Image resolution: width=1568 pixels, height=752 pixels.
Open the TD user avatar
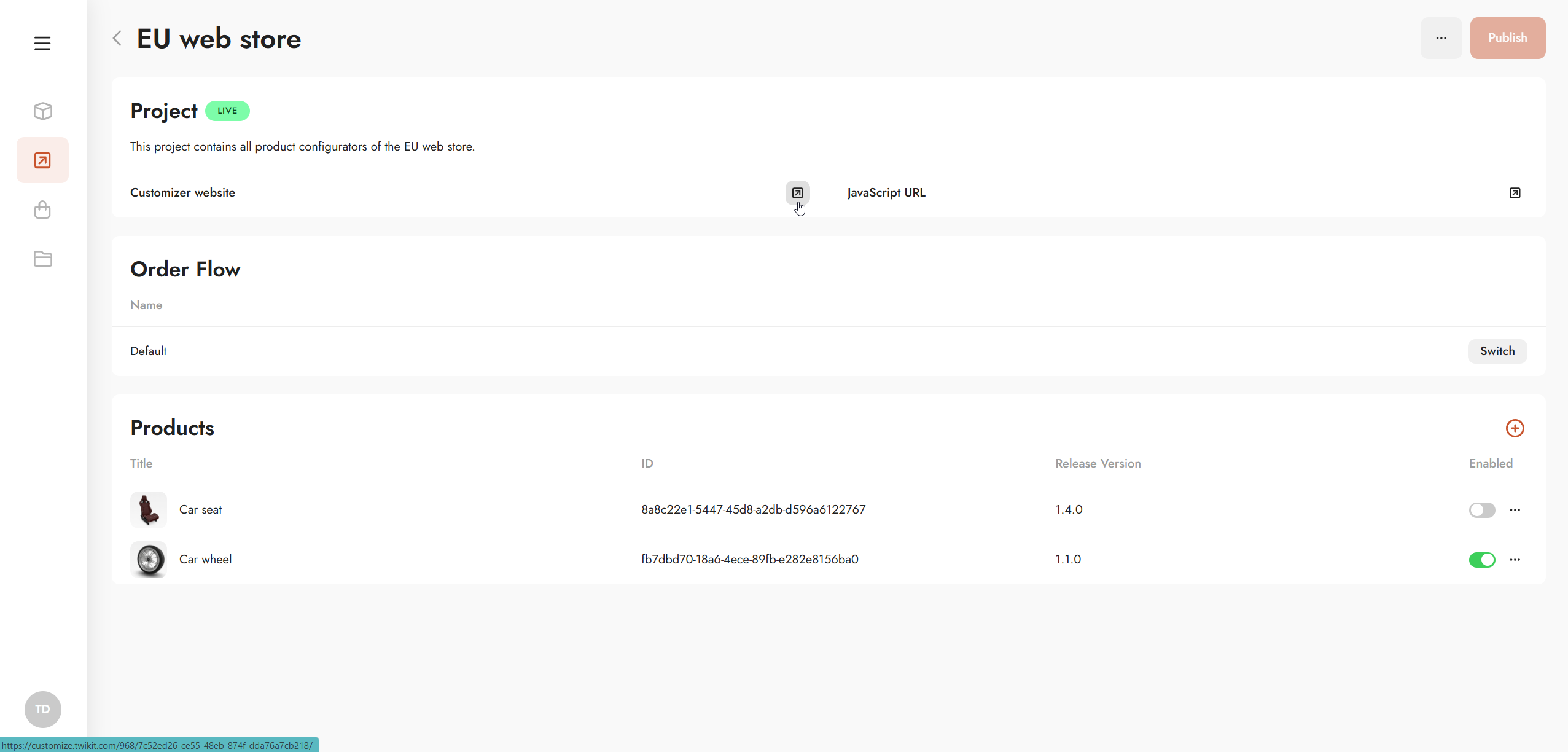[42, 709]
